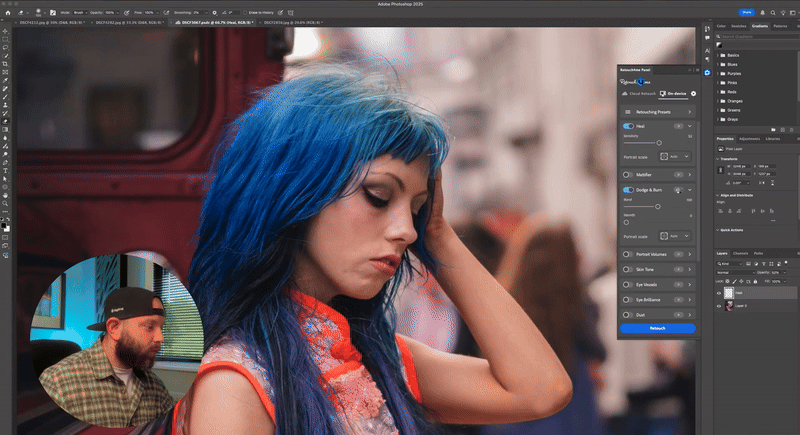Switch to the Adjustments tab
800x435 pixels.
pos(749,139)
